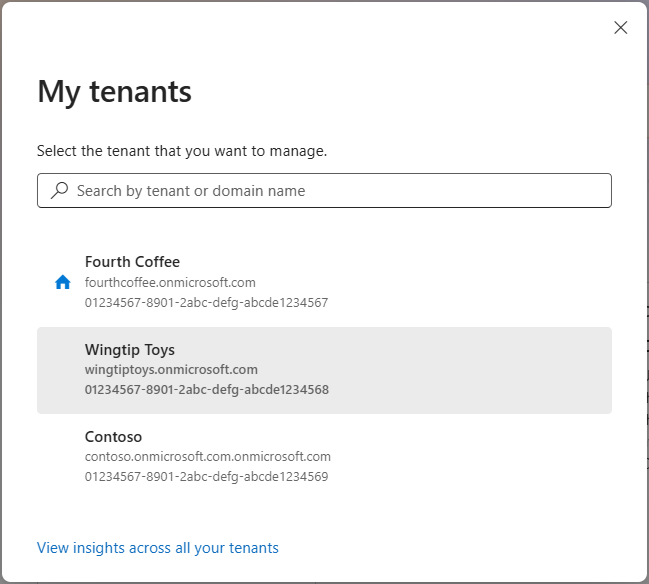Close the My tenants dialog
The height and width of the screenshot is (584, 649).
coord(620,28)
